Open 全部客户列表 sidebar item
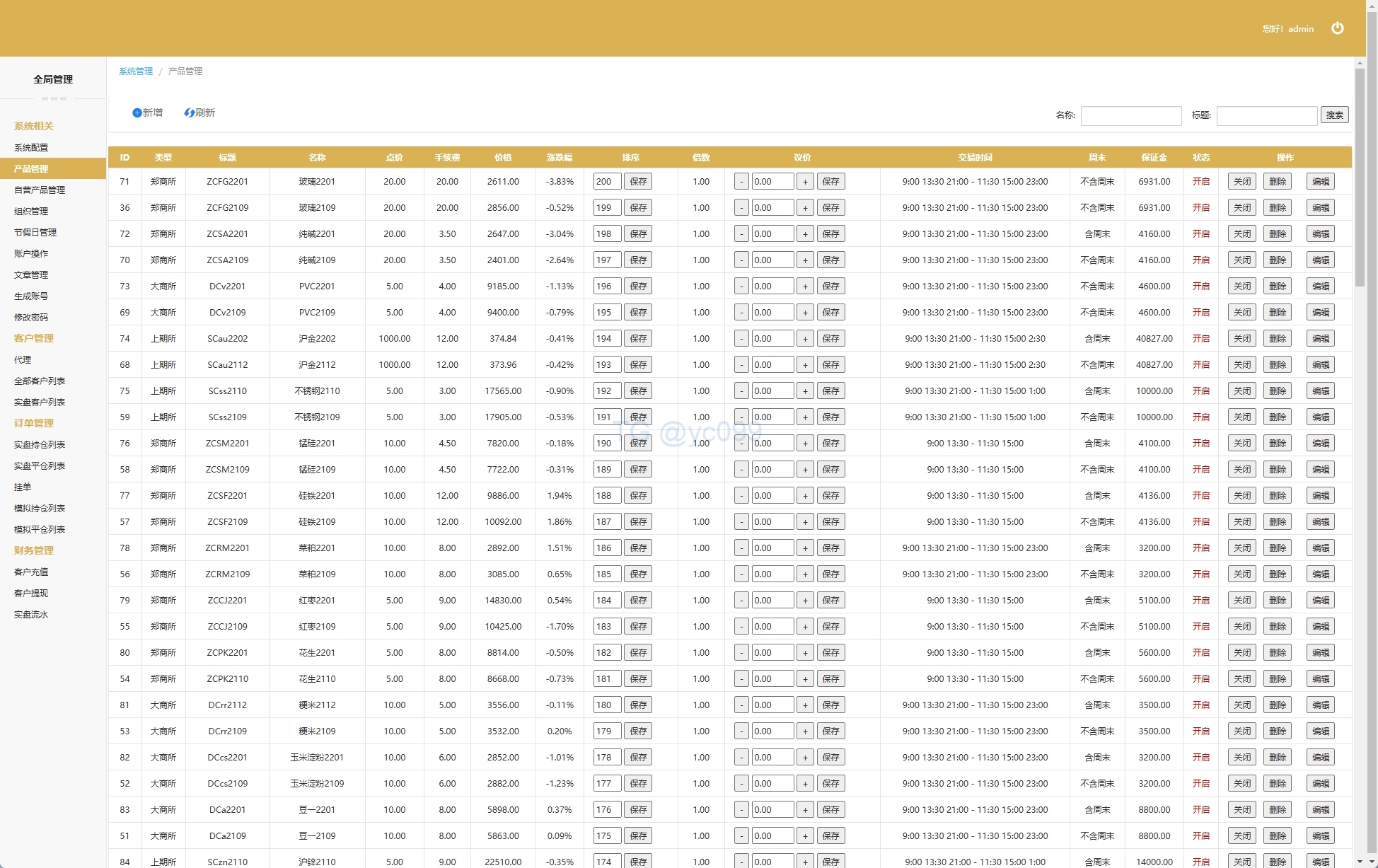The width and height of the screenshot is (1378, 868). (x=40, y=381)
